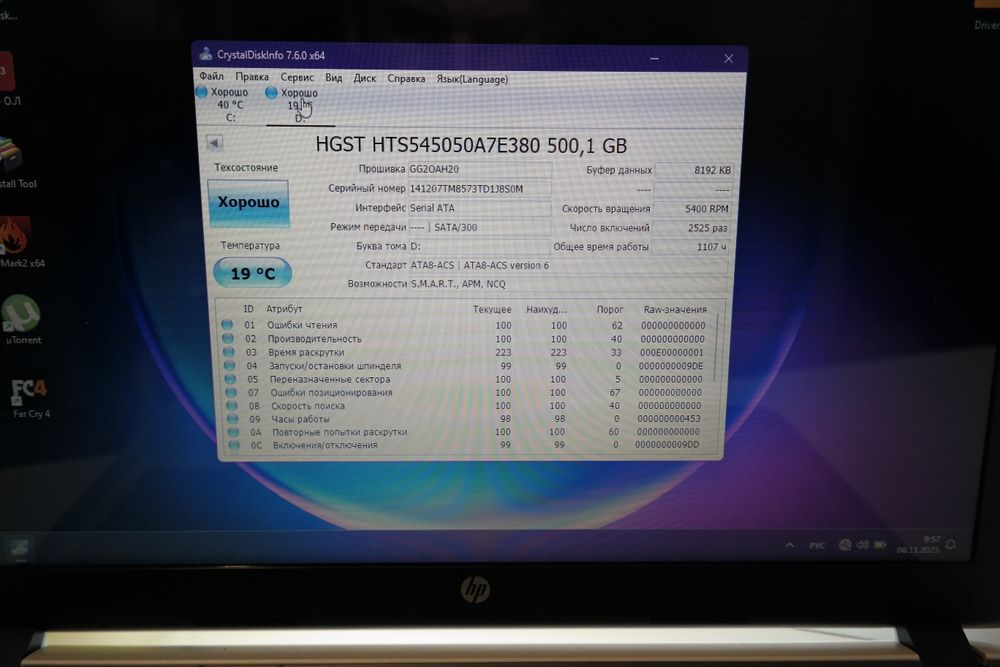The height and width of the screenshot is (667, 1000).
Task: Open the network tray icon
Action: pyautogui.click(x=845, y=545)
